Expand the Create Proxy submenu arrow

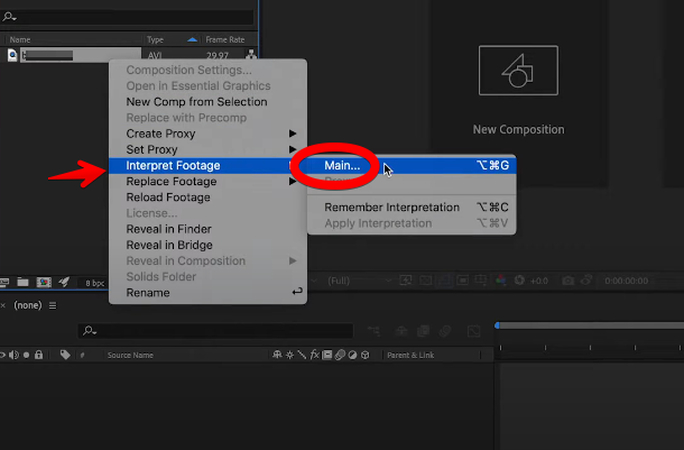tap(292, 133)
